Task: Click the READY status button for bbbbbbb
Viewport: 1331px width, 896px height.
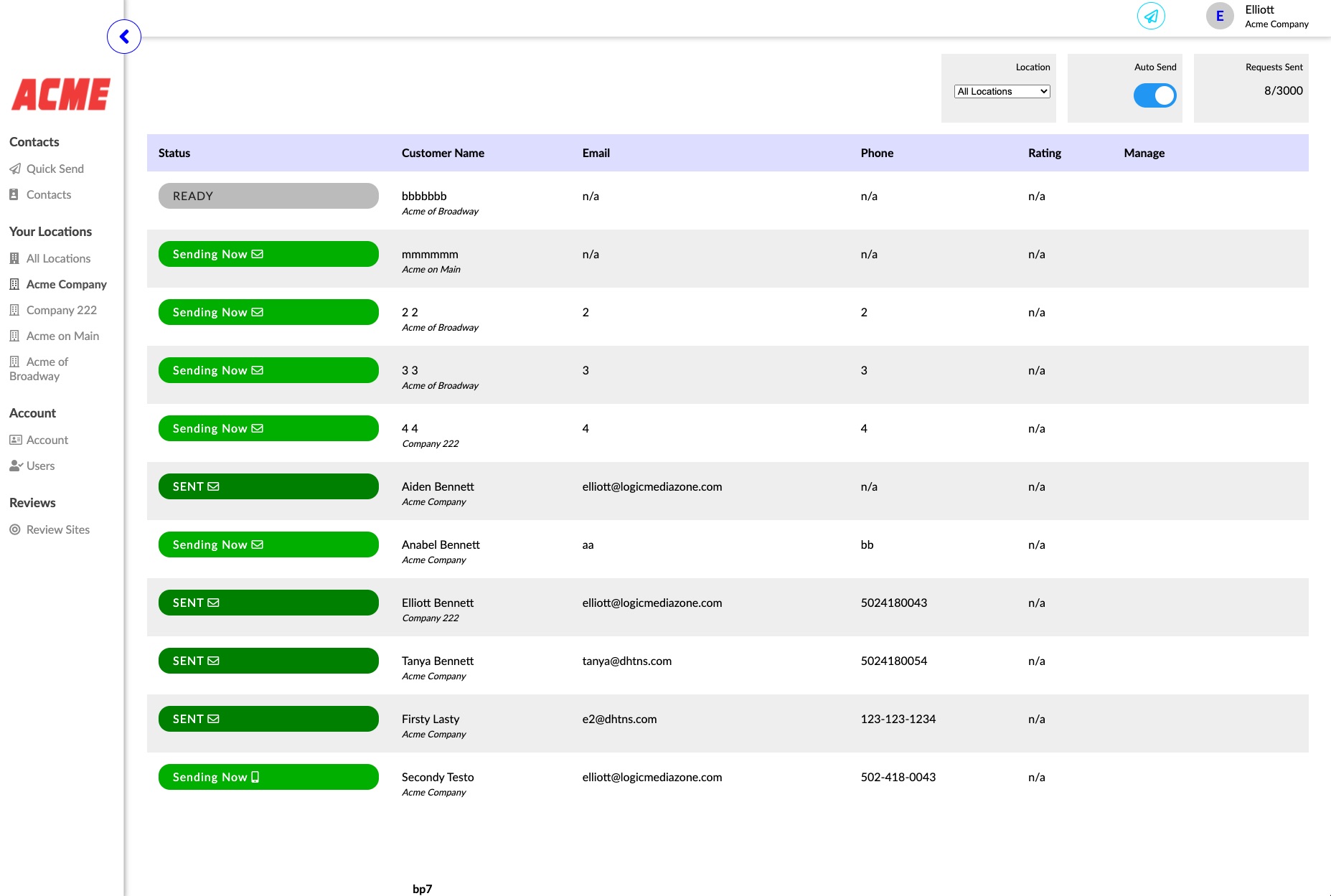Action: tap(268, 196)
